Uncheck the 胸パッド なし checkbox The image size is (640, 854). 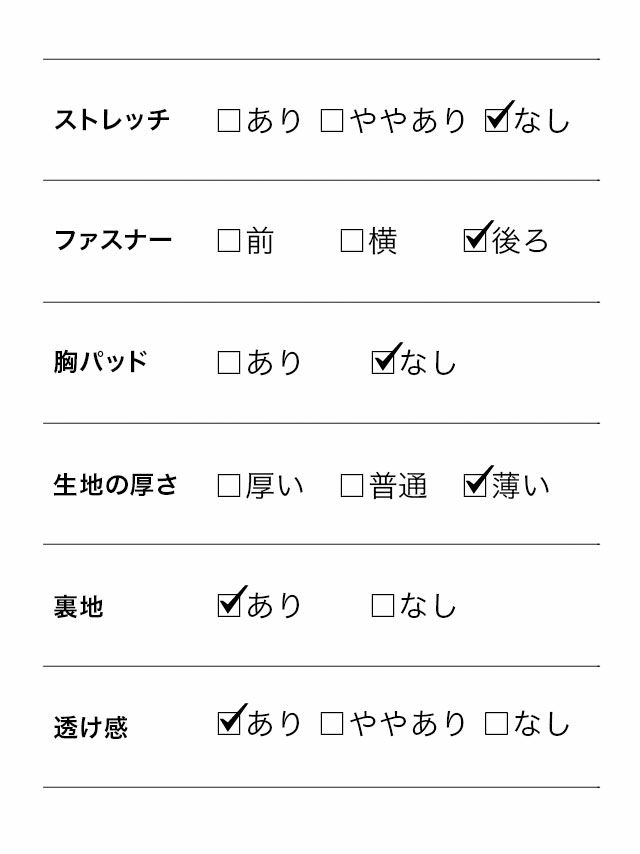pyautogui.click(x=383, y=363)
